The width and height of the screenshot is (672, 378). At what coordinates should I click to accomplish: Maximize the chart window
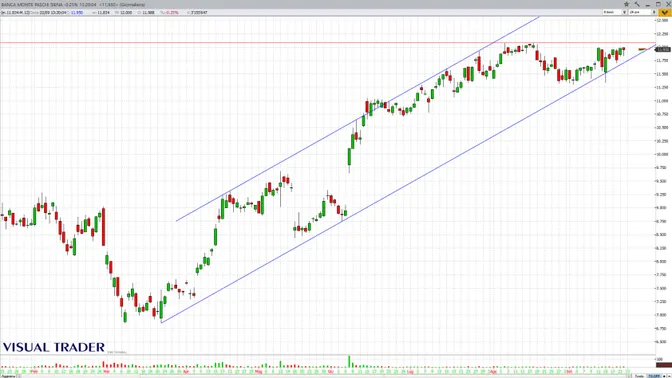pos(658,4)
